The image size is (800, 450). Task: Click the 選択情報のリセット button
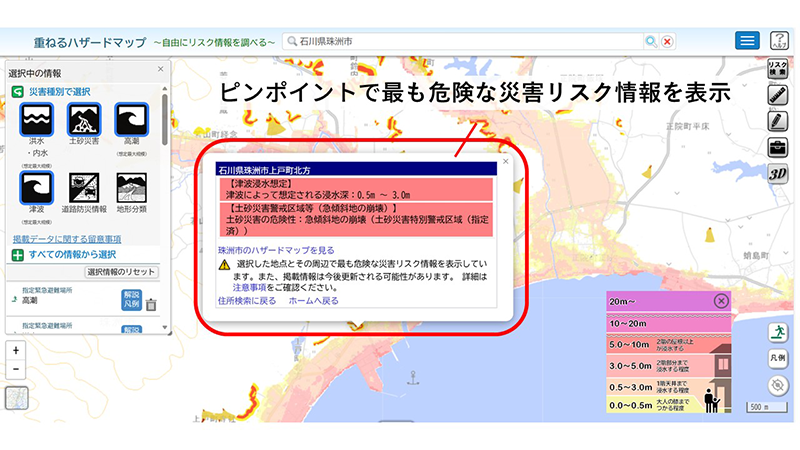121,272
